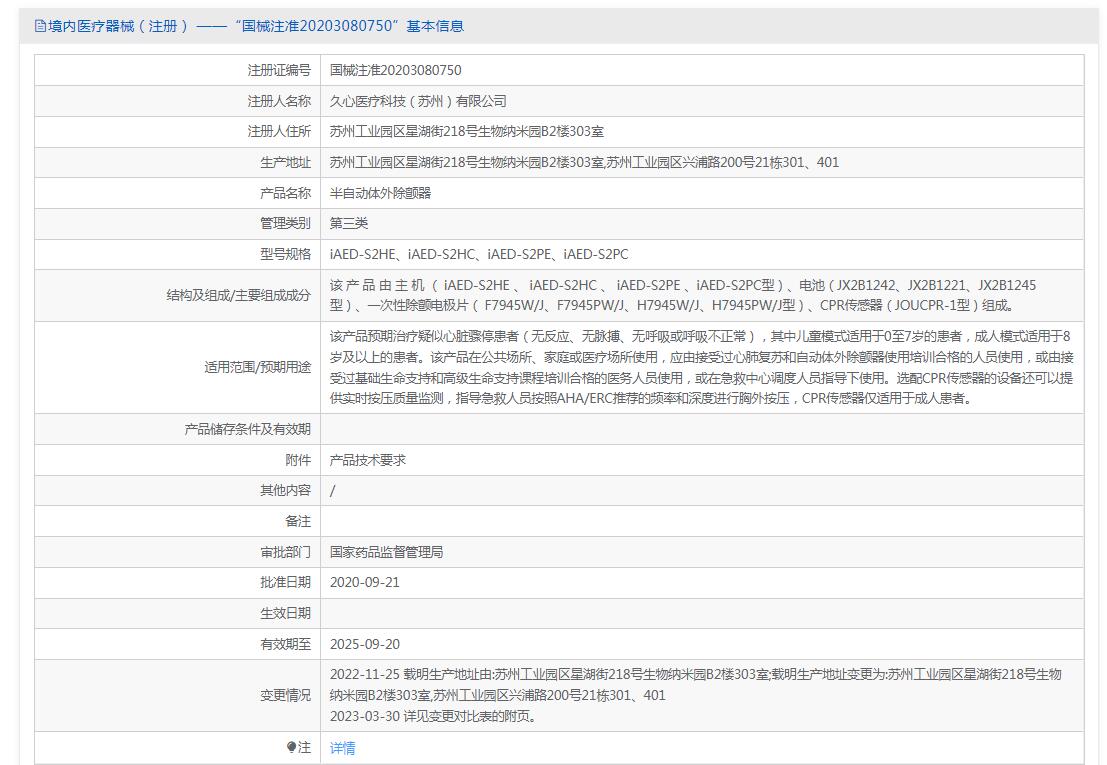Click the 注册人住所 address value
The image size is (1107, 765).
pos(466,132)
